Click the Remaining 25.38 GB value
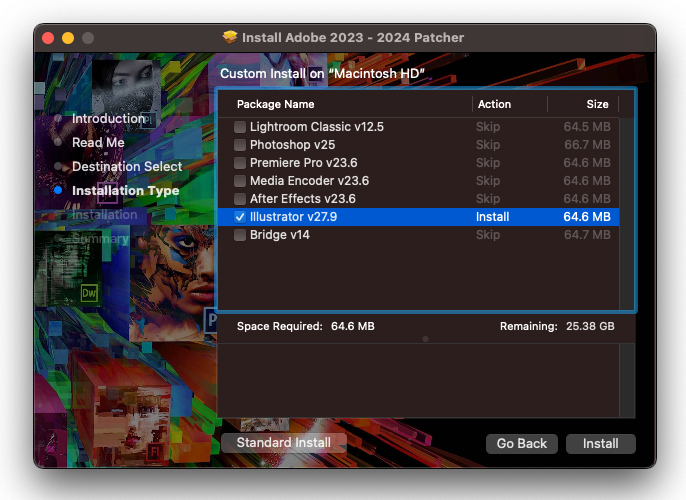Viewport: 686px width, 500px height. [590, 326]
